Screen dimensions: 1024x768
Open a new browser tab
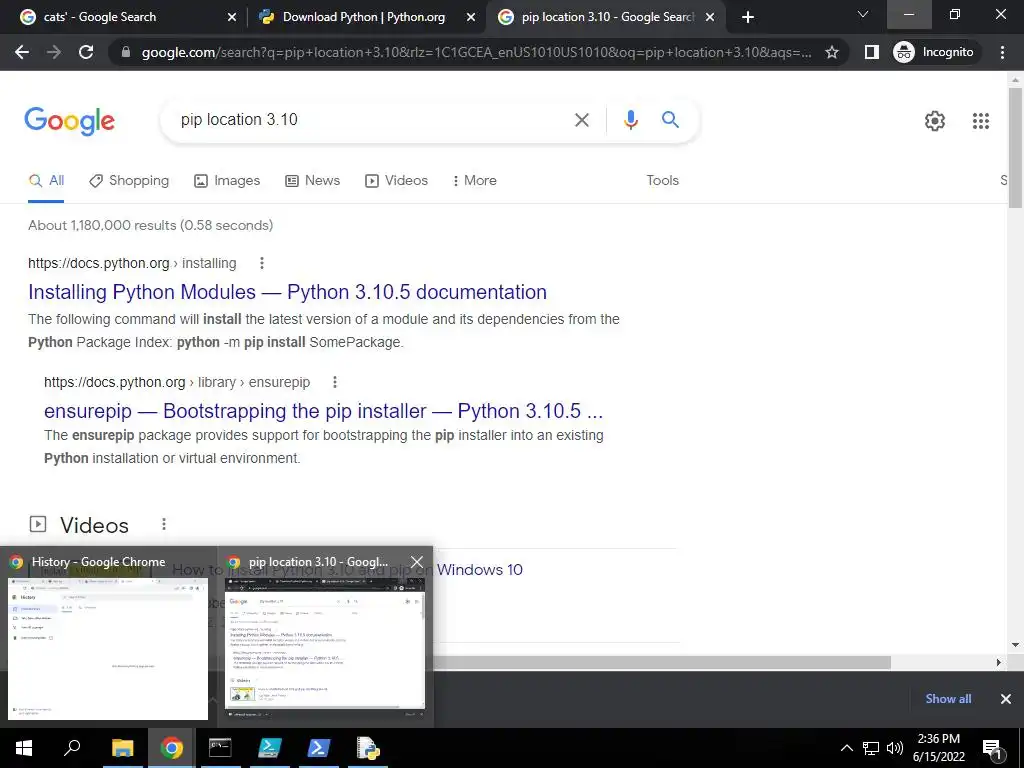pyautogui.click(x=748, y=17)
